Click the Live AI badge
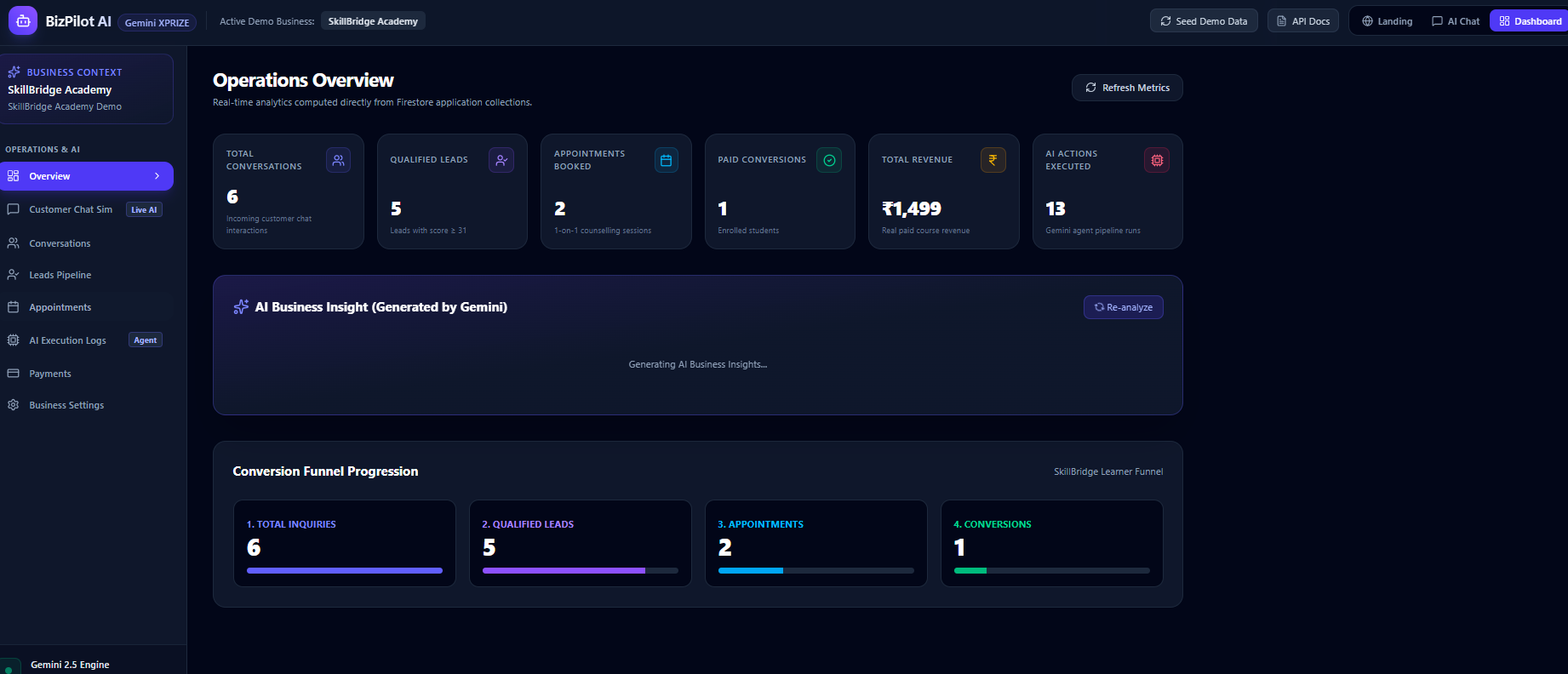This screenshot has width=1568, height=674. pos(144,209)
